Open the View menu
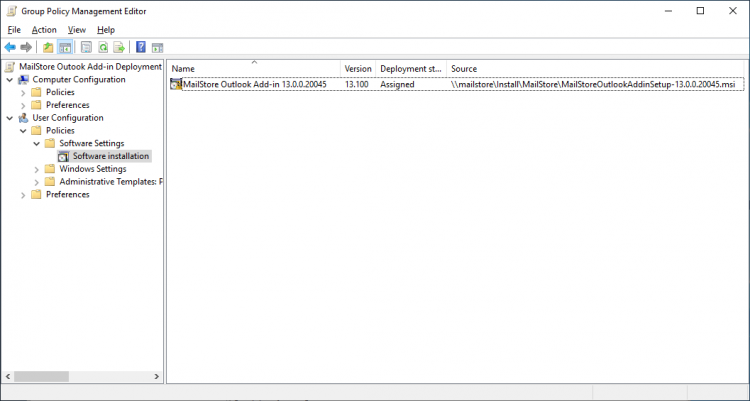 (x=77, y=30)
